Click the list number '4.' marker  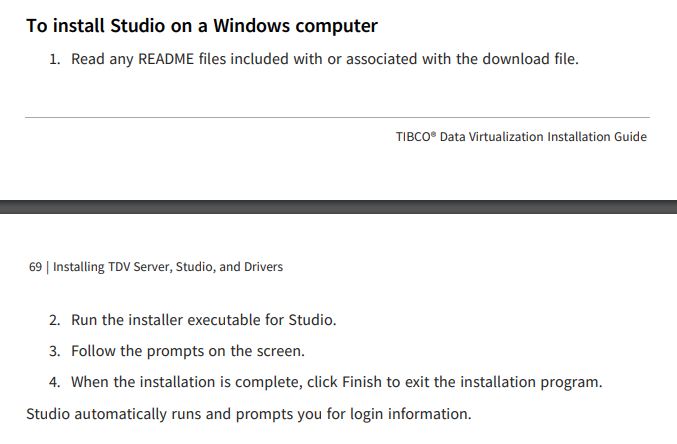[55, 382]
